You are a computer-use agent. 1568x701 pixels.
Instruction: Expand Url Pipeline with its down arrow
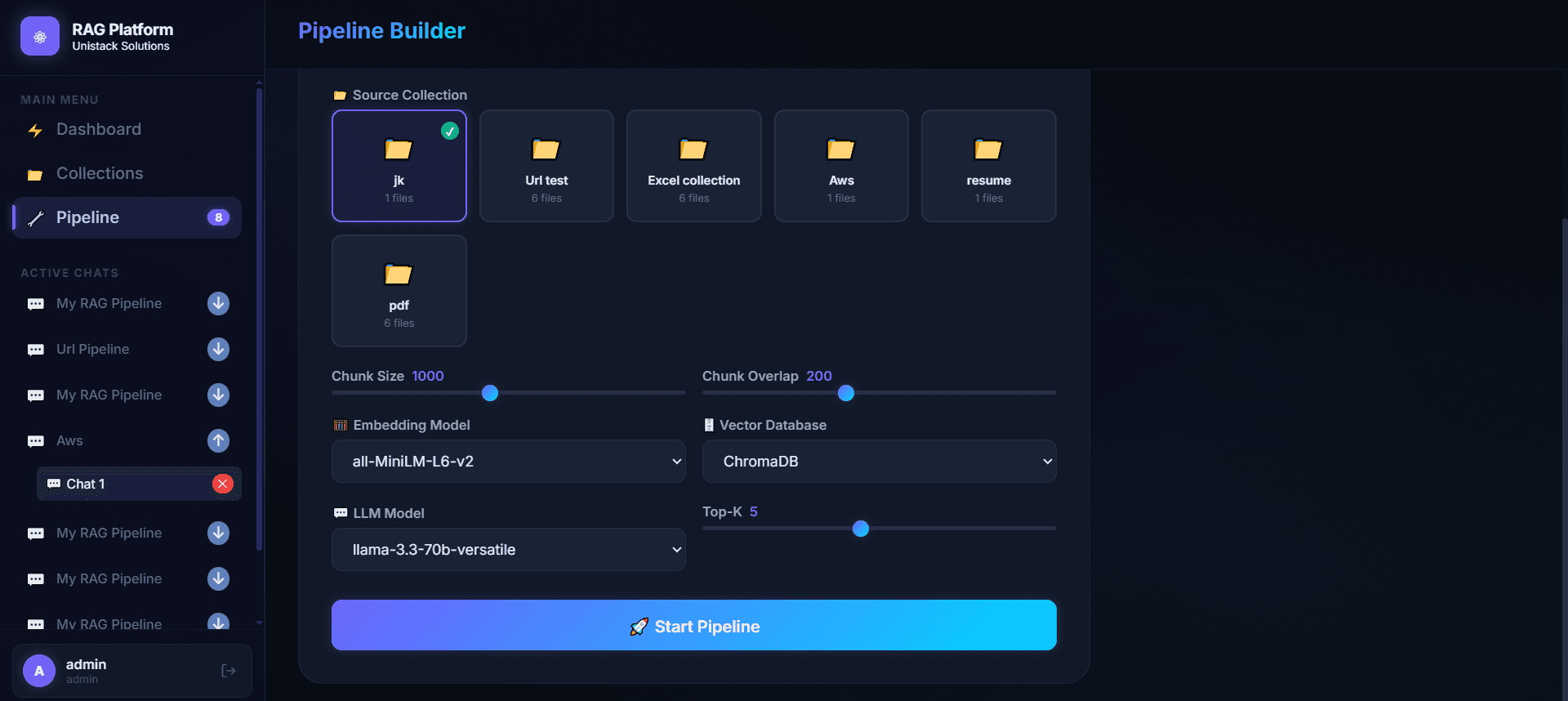[218, 349]
